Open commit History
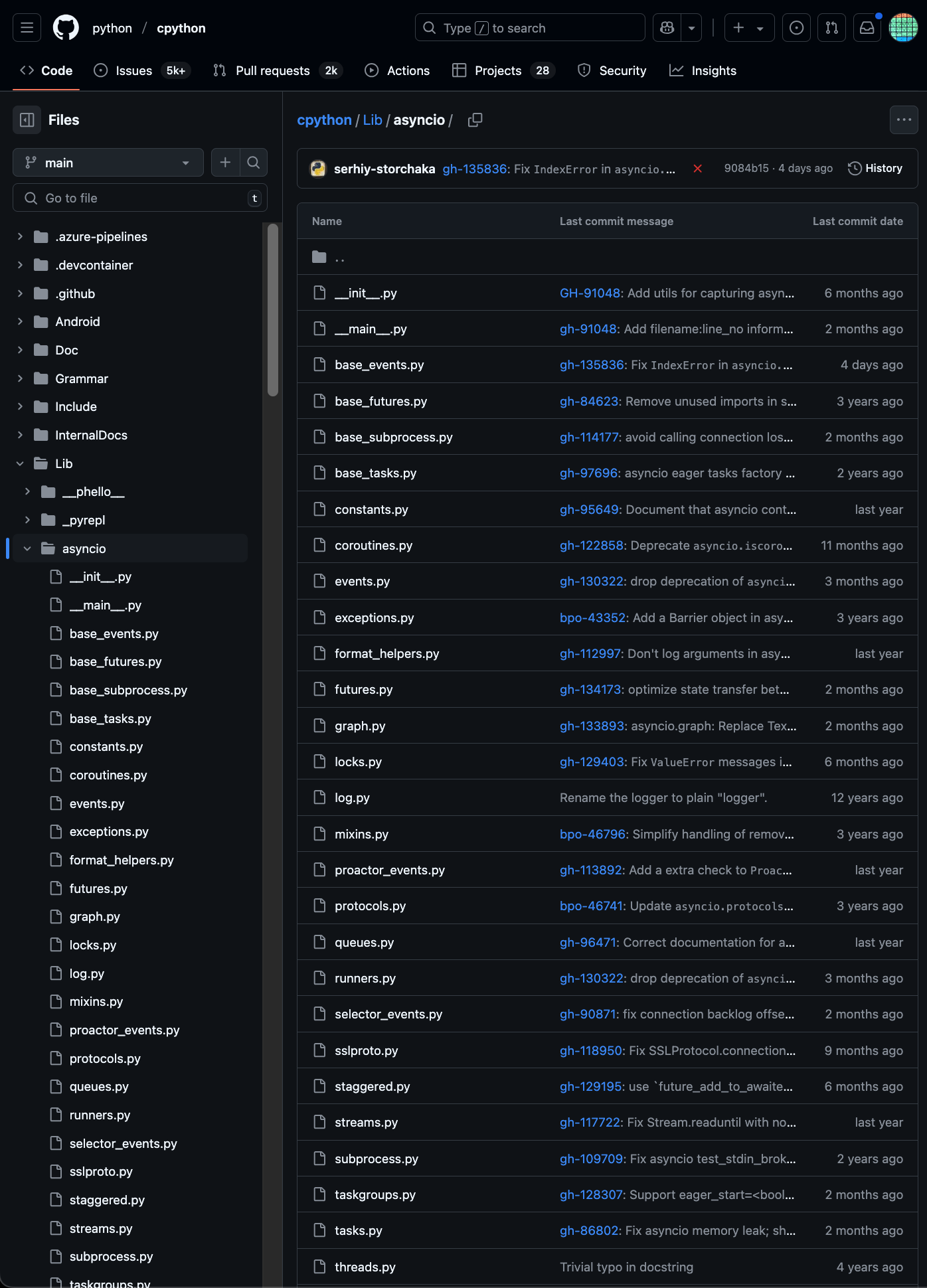Viewport: 927px width, 1288px height. (x=875, y=169)
